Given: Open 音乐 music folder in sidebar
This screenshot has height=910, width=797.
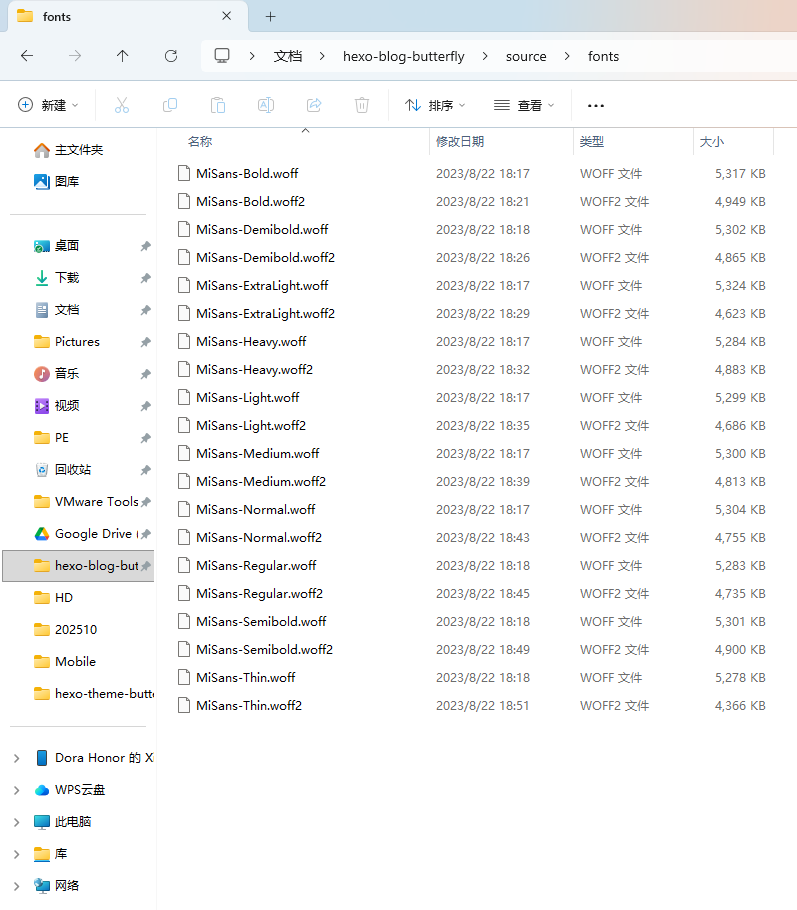Looking at the screenshot, I should [x=56, y=374].
